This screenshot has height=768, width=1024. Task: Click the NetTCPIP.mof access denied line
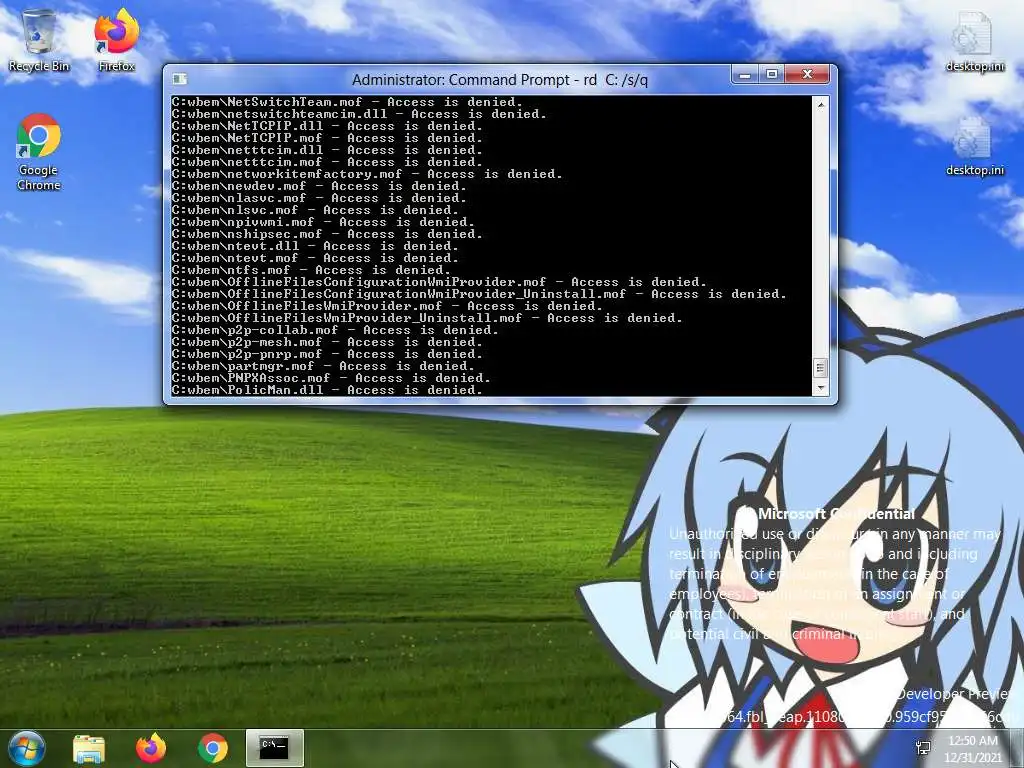click(327, 138)
